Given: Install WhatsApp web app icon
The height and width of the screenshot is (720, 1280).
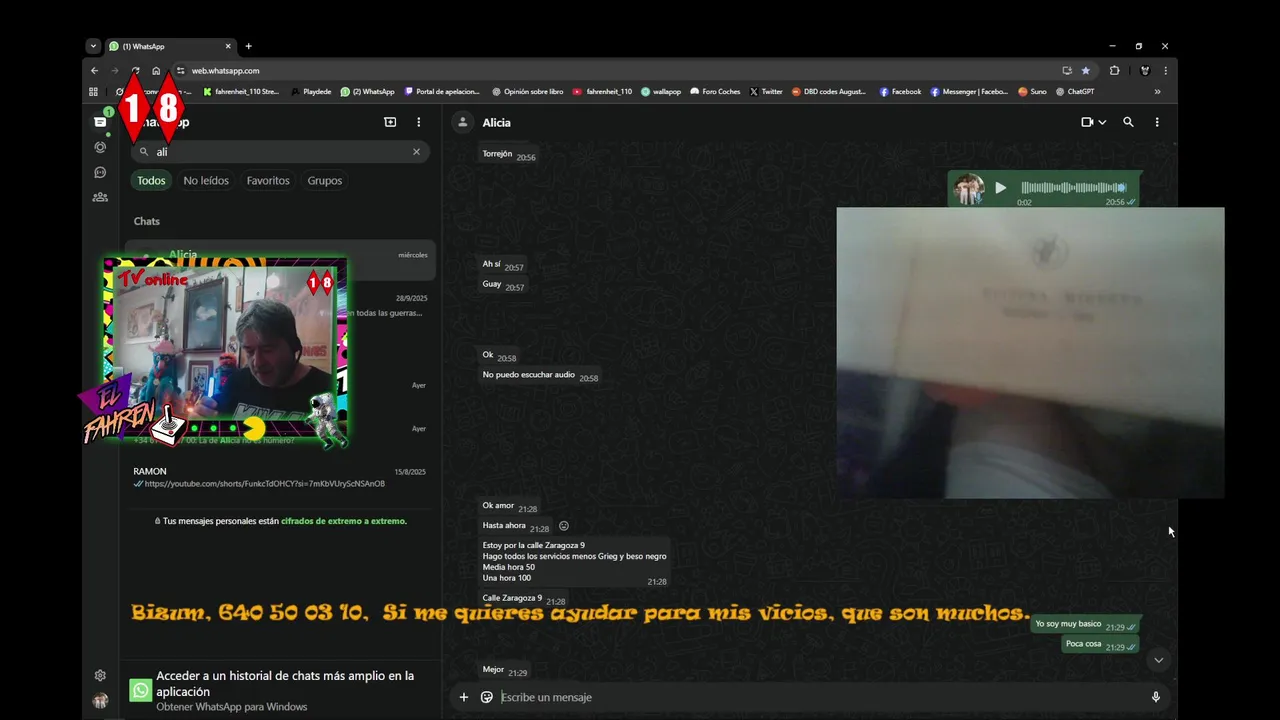Looking at the screenshot, I should [x=1067, y=71].
